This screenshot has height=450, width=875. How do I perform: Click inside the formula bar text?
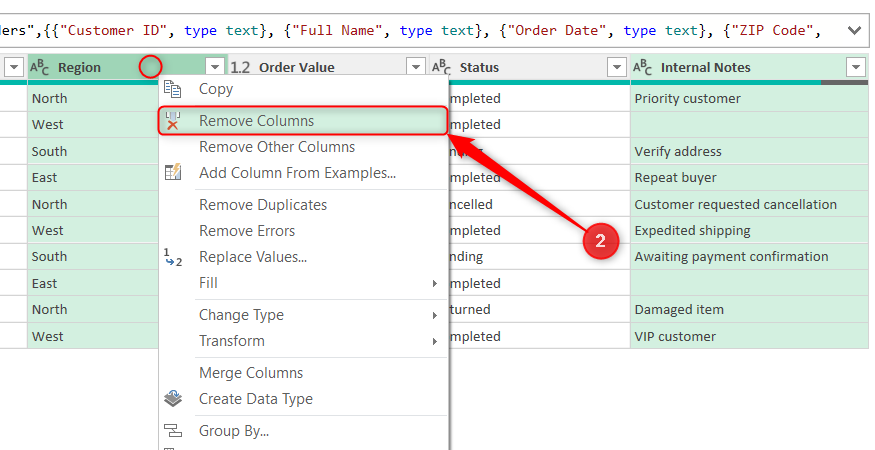[410, 30]
